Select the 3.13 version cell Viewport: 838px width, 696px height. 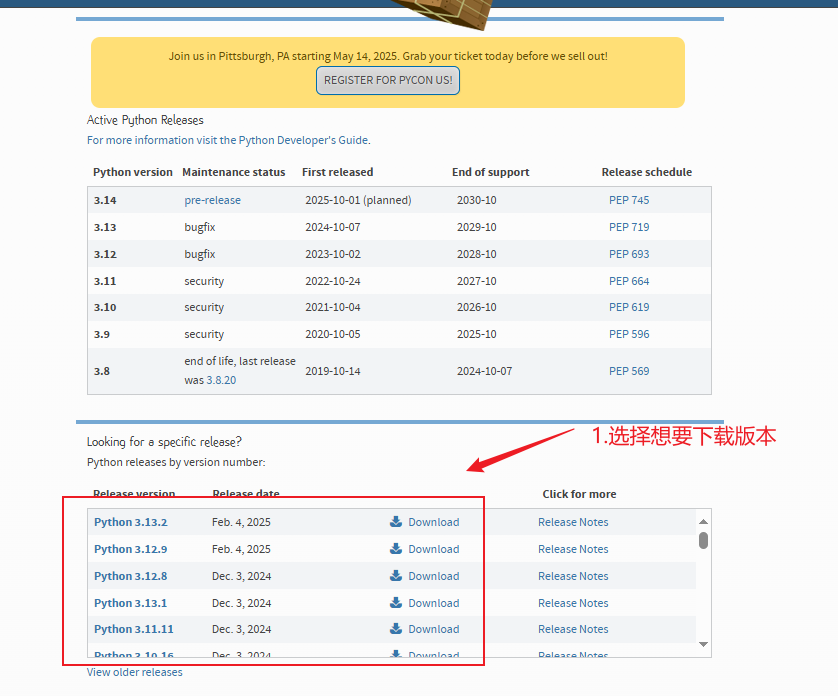point(105,227)
